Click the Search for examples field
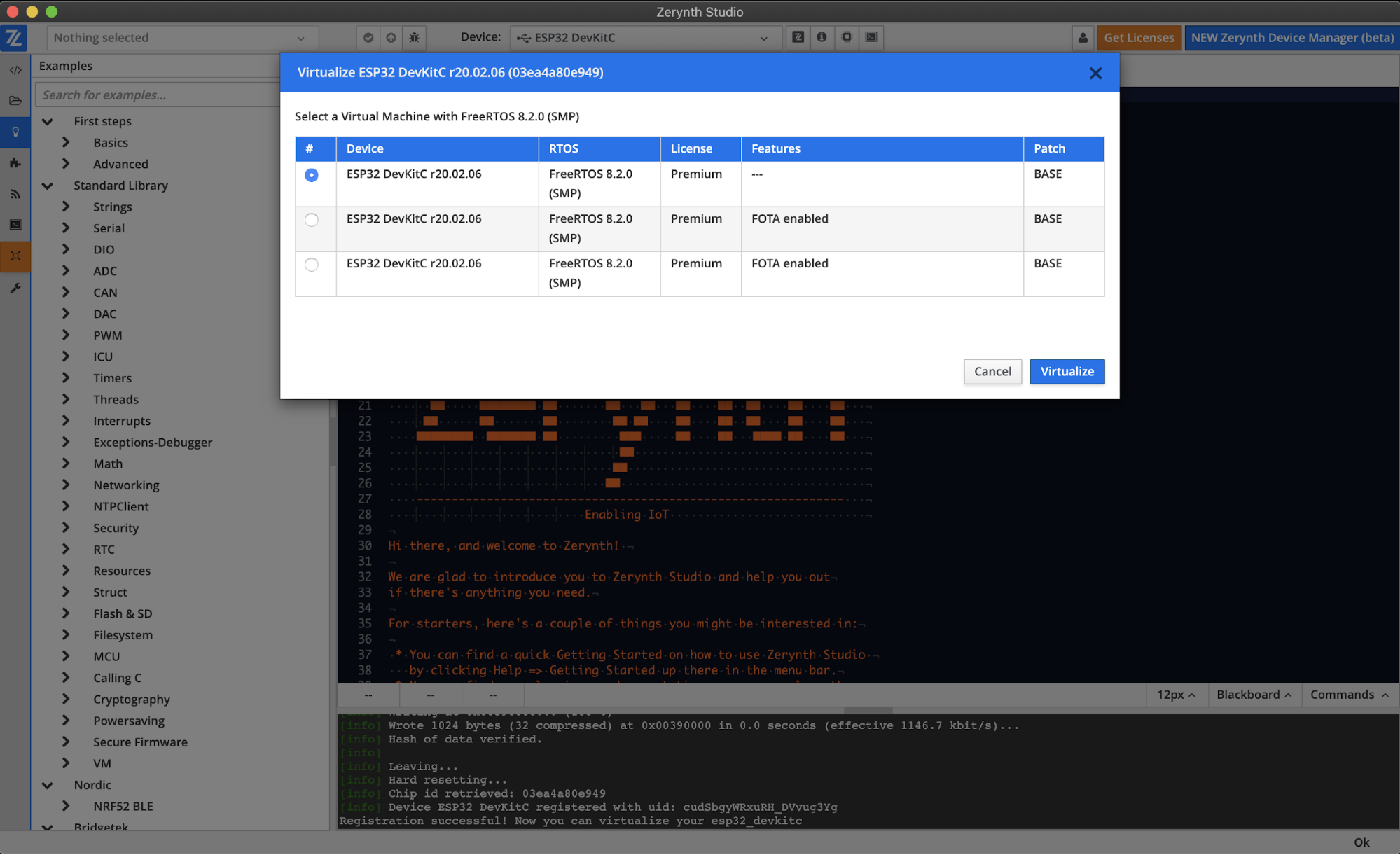1400x855 pixels. coord(158,95)
